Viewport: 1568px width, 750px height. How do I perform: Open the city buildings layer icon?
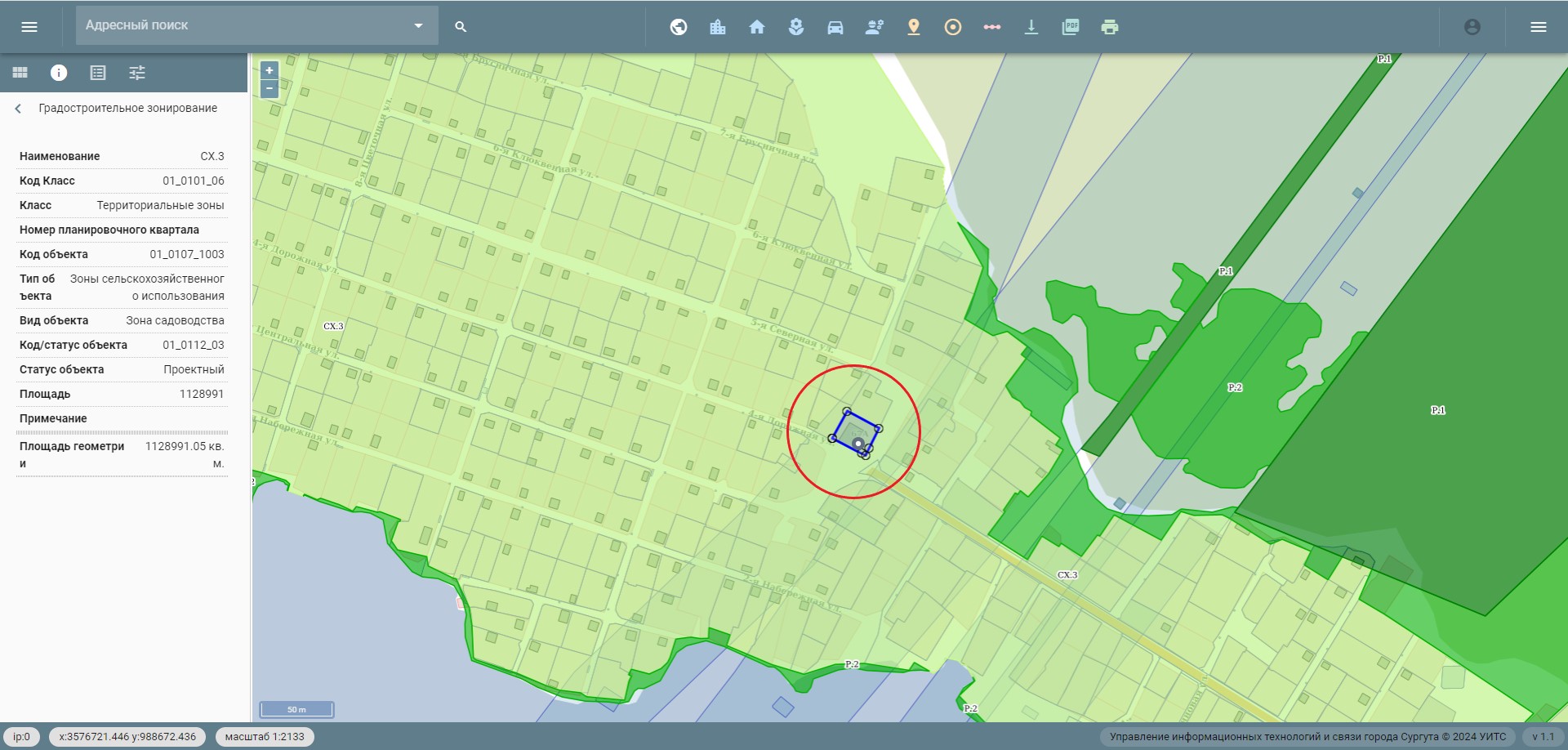(717, 27)
